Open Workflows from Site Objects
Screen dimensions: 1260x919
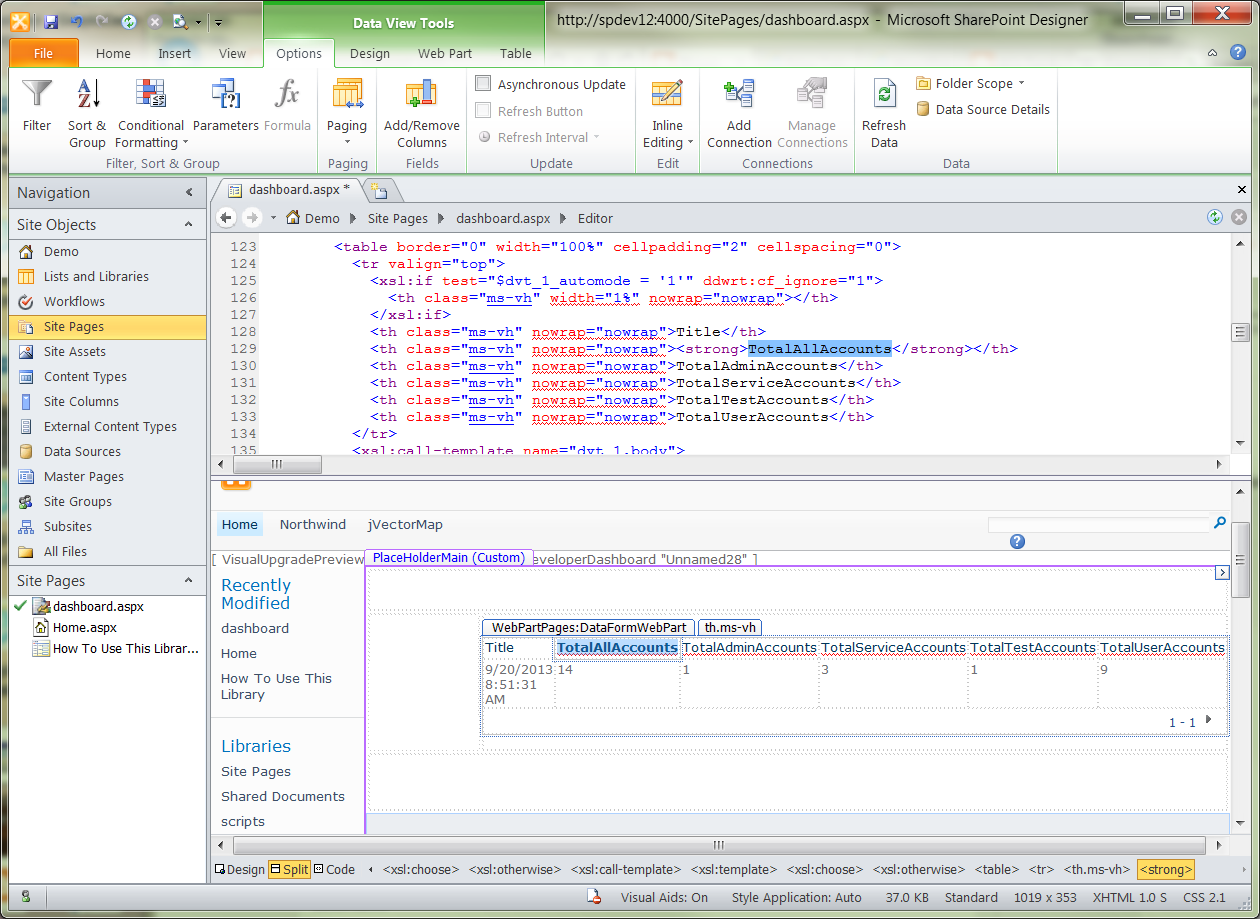(74, 302)
